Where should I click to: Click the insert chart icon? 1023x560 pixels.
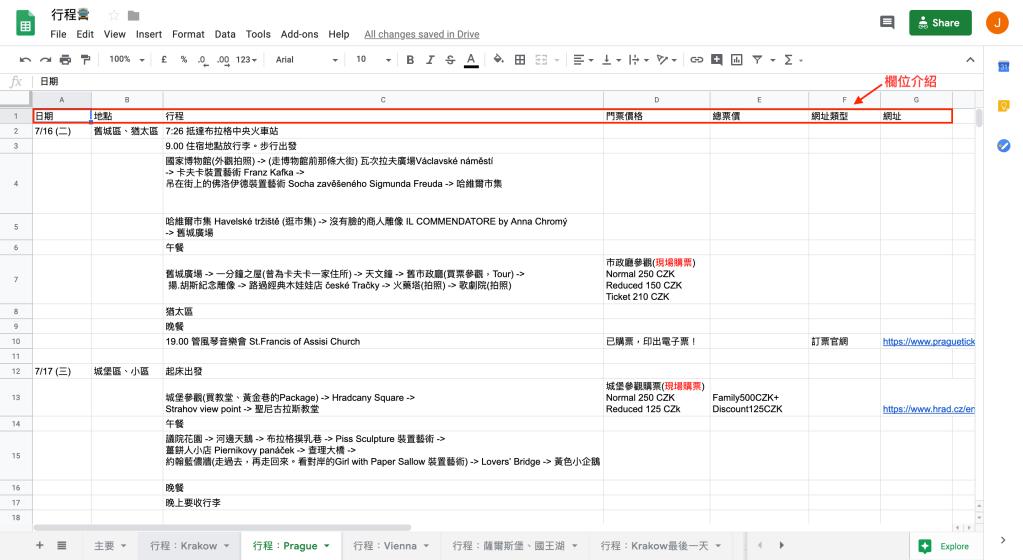tap(738, 60)
